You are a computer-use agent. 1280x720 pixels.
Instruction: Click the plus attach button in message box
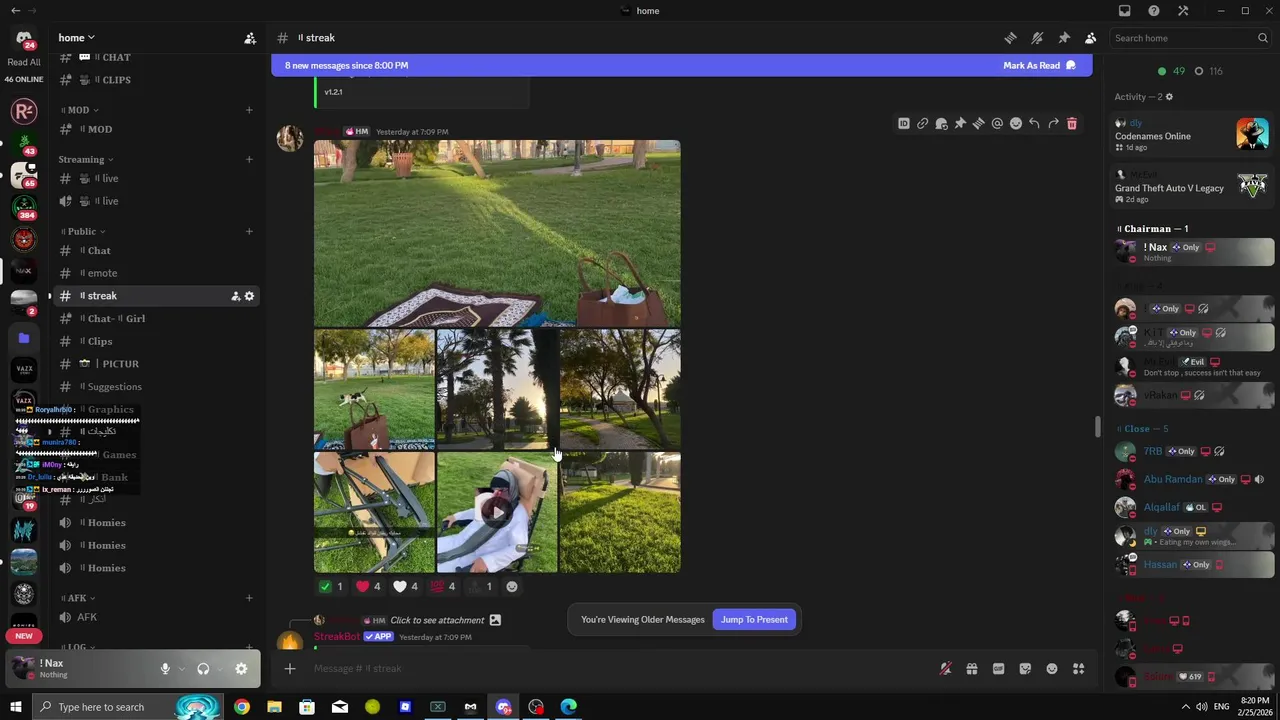point(290,668)
